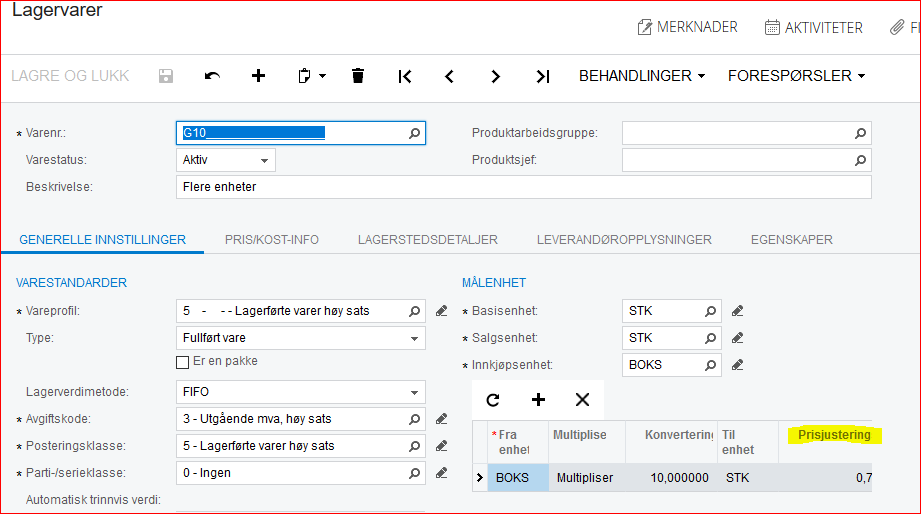Click the AKTIVITETER button
Screen dimensions: 921x514
[x=813, y=27]
